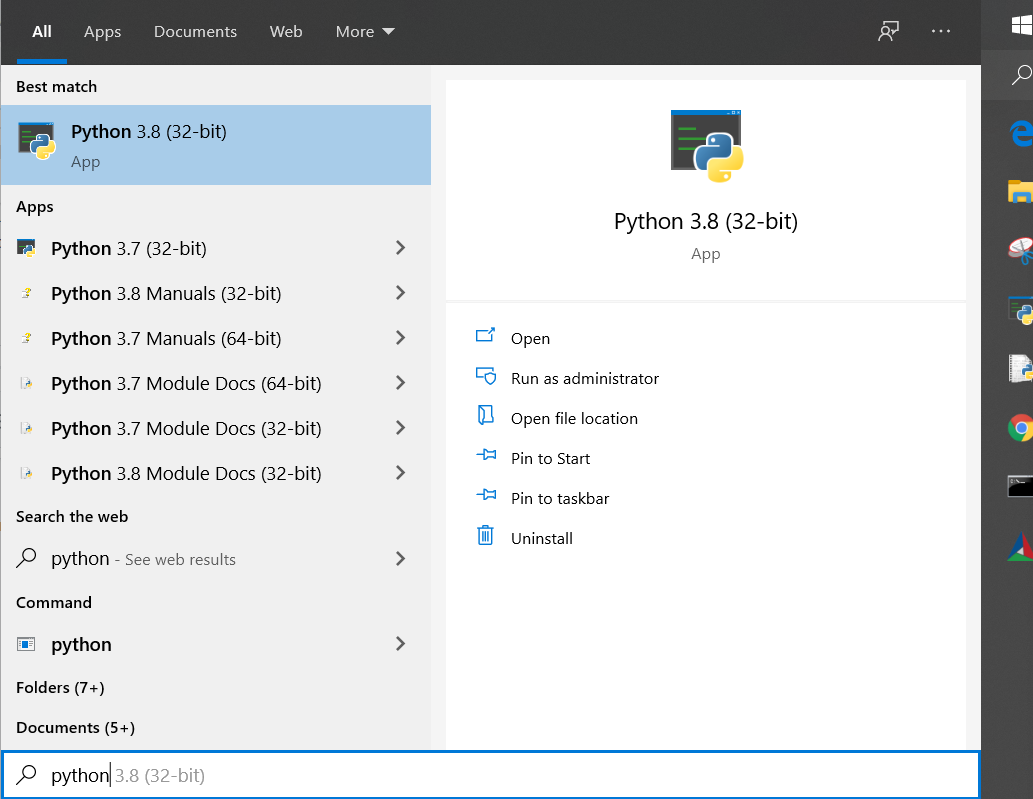Open the Command Prompt taskbar icon
The width and height of the screenshot is (1033, 799).
tap(1020, 486)
